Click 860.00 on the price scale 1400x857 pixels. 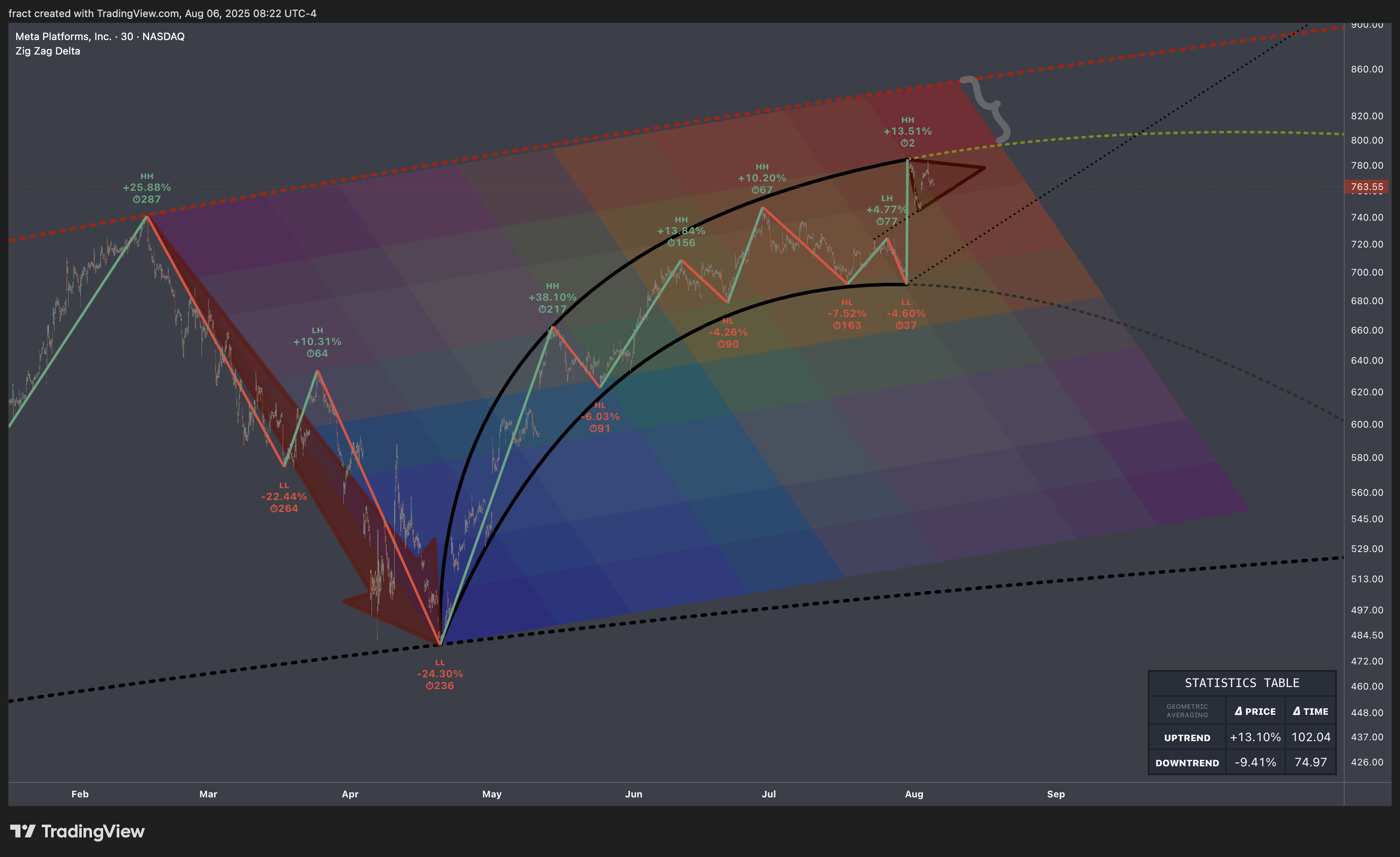pyautogui.click(x=1367, y=69)
